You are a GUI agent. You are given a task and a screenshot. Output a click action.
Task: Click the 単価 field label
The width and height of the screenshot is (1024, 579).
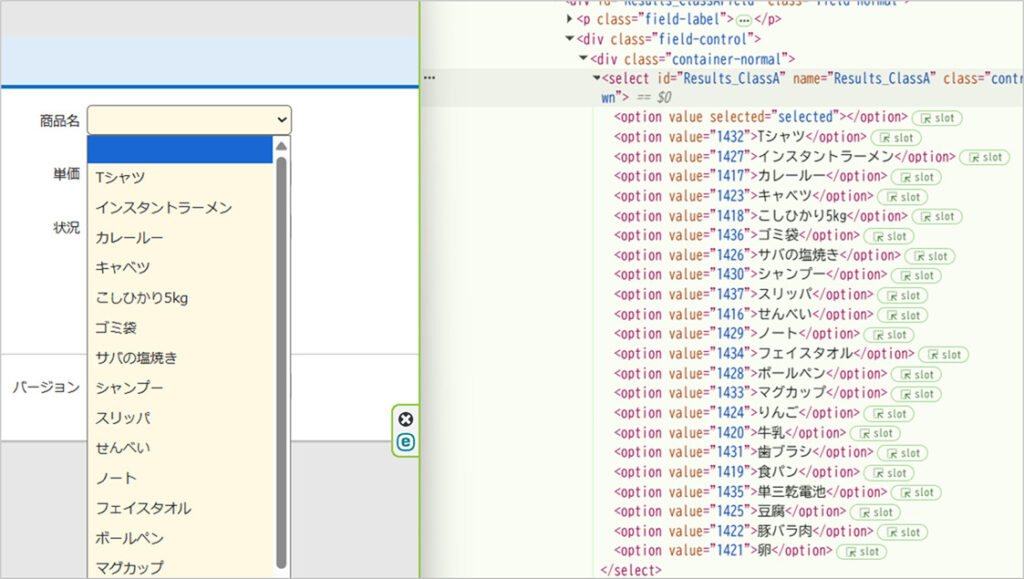(x=67, y=174)
